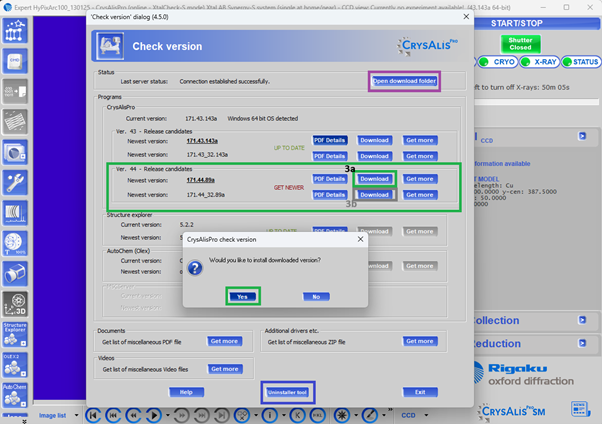
Task: Click the play images button
Action: (154, 415)
